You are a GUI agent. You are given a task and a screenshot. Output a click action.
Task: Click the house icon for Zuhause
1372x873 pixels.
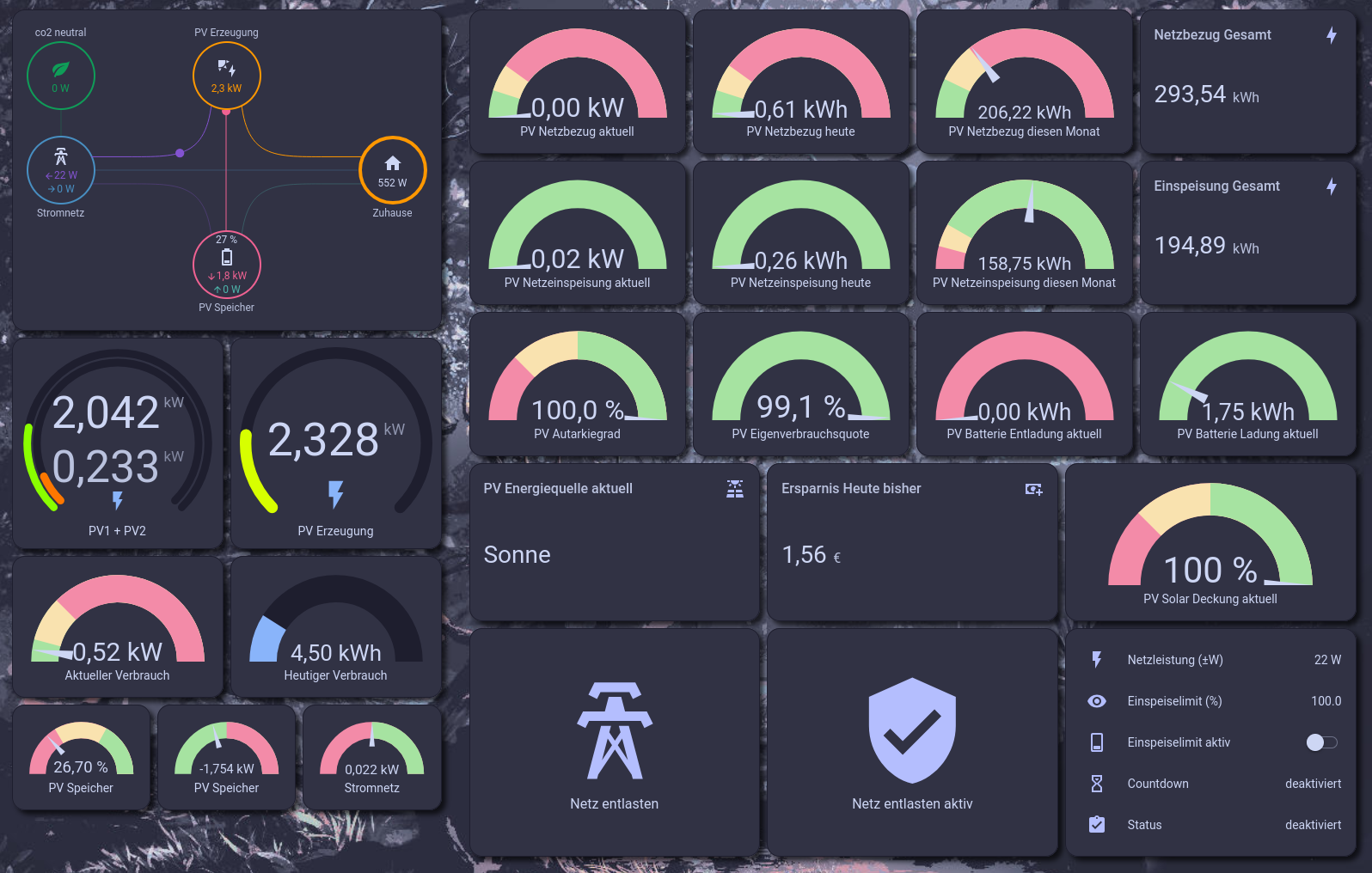392,163
